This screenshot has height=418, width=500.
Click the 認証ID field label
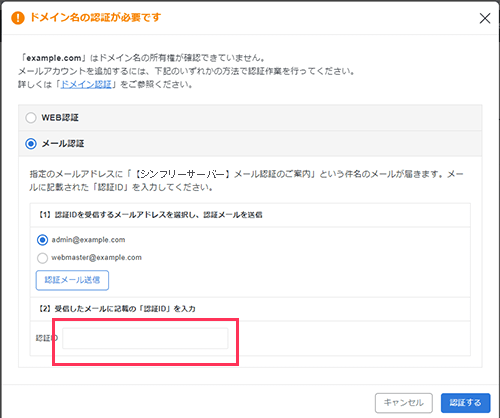coord(47,338)
